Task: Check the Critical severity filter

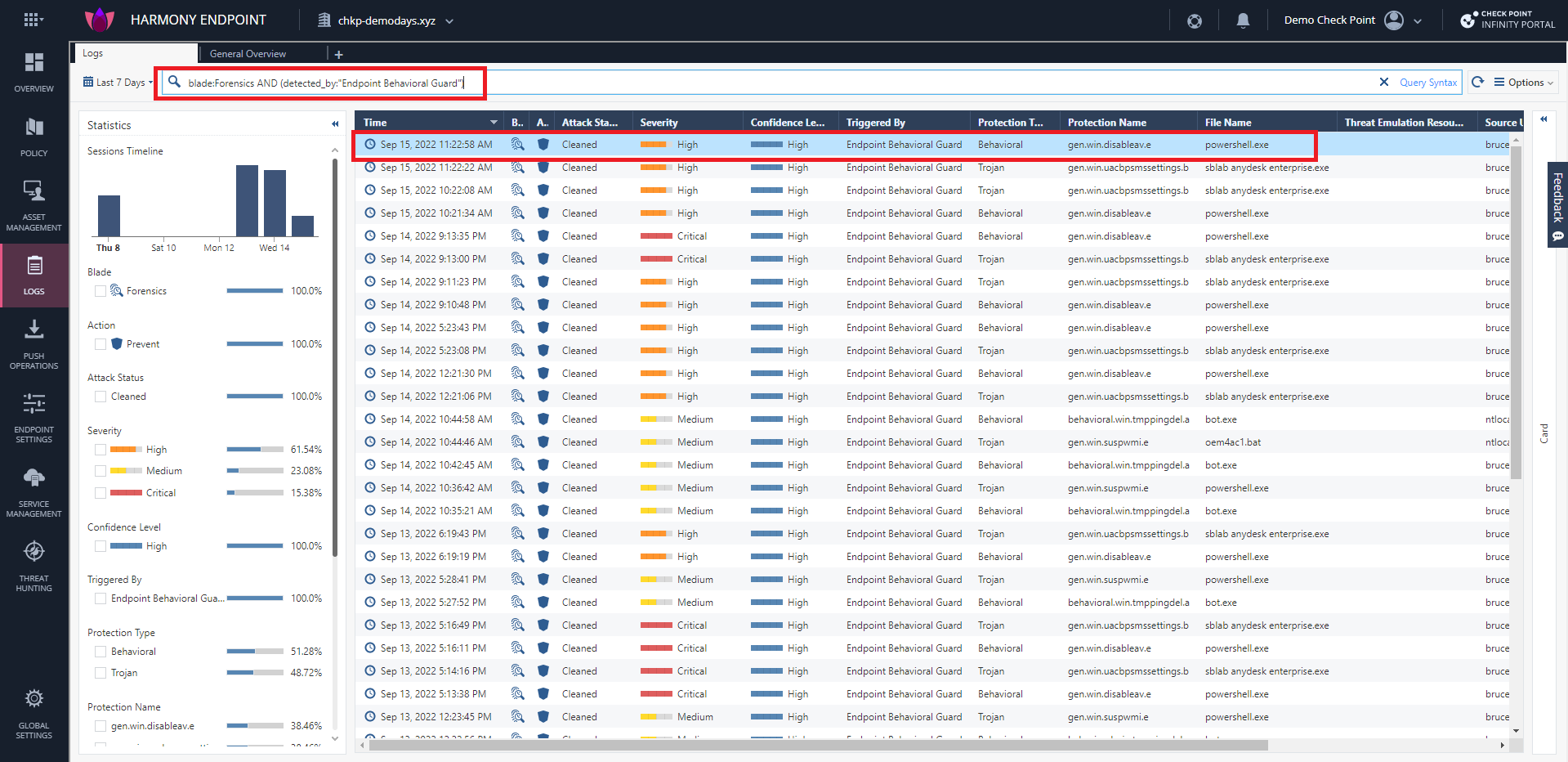Action: coord(101,493)
